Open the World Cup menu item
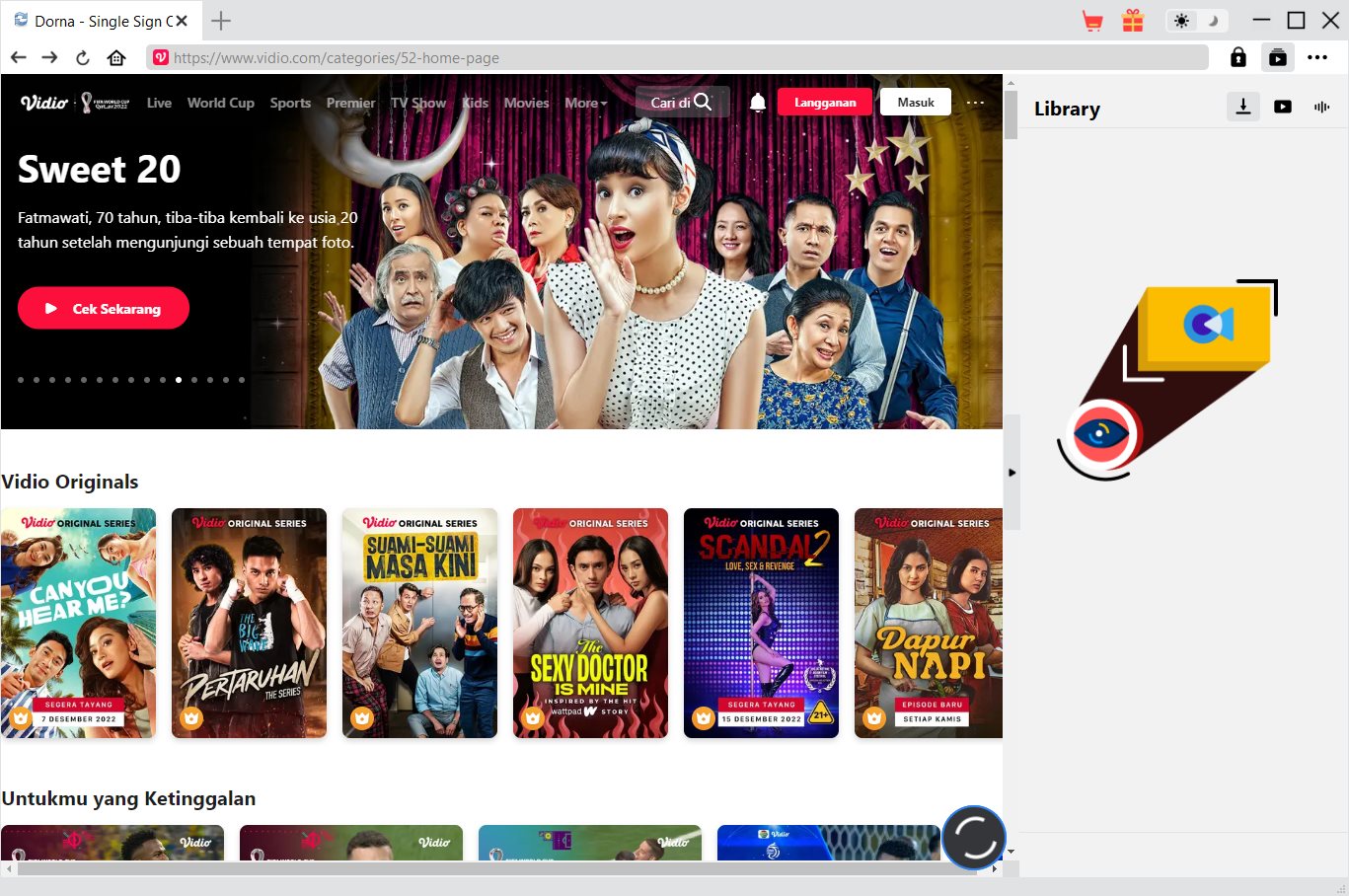 click(x=220, y=103)
